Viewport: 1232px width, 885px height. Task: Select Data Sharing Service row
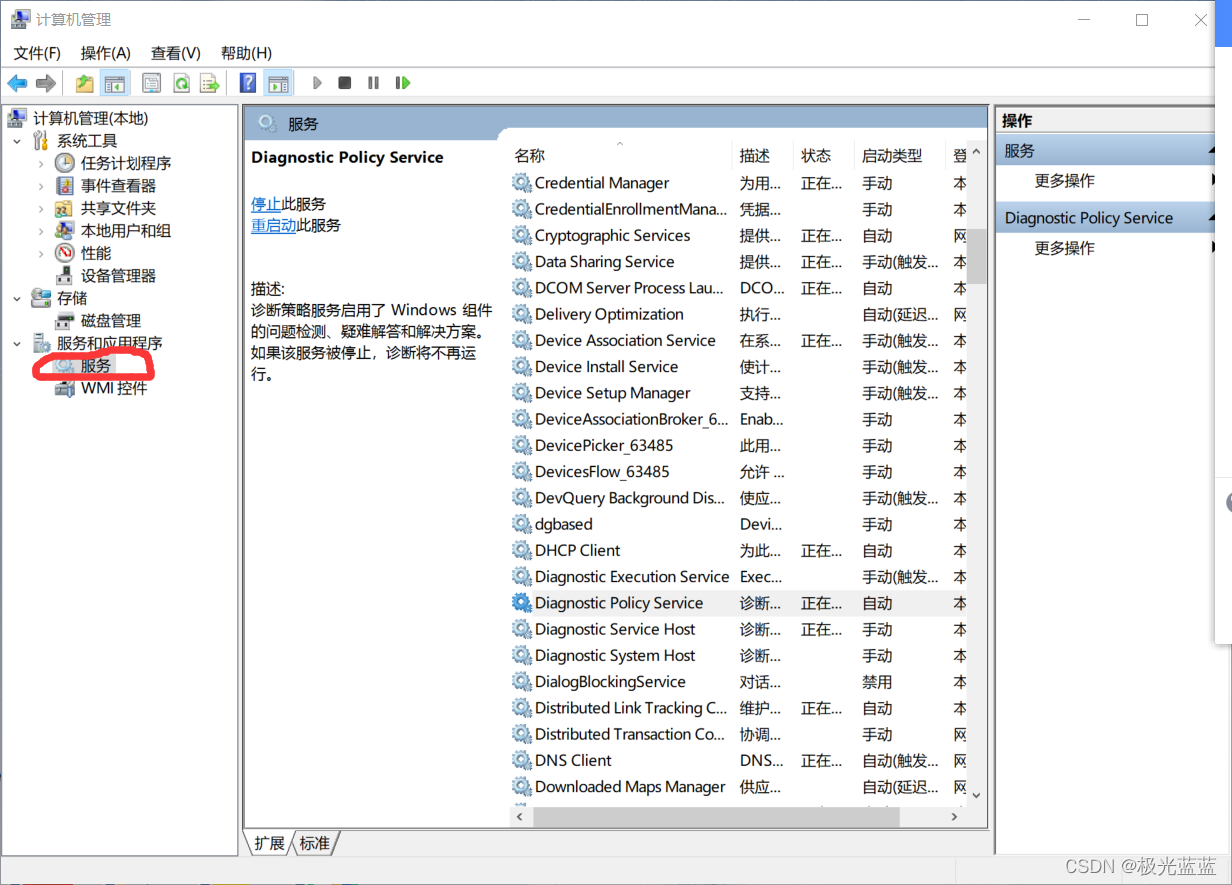(738, 262)
